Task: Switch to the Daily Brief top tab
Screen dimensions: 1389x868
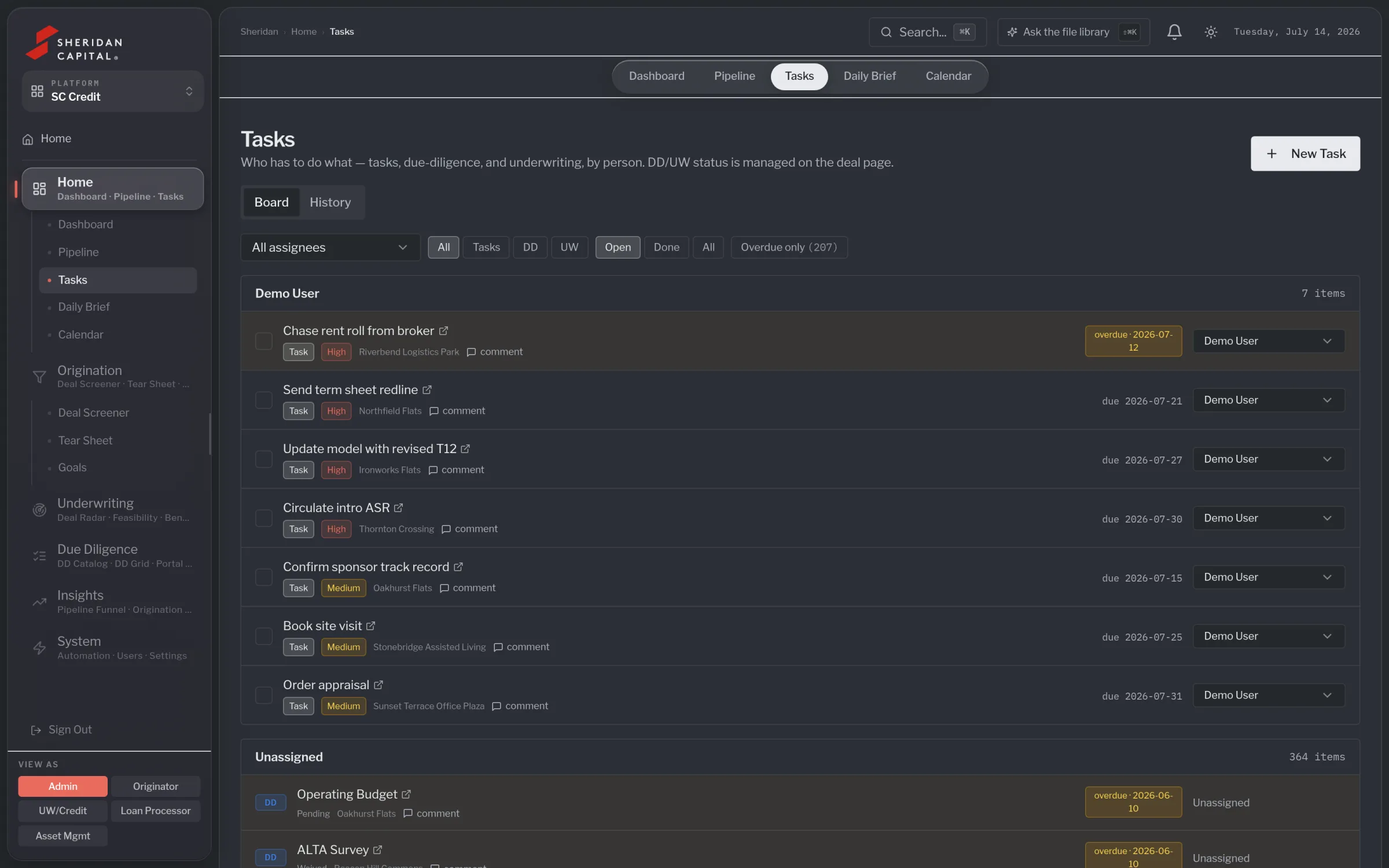Action: pos(869,76)
